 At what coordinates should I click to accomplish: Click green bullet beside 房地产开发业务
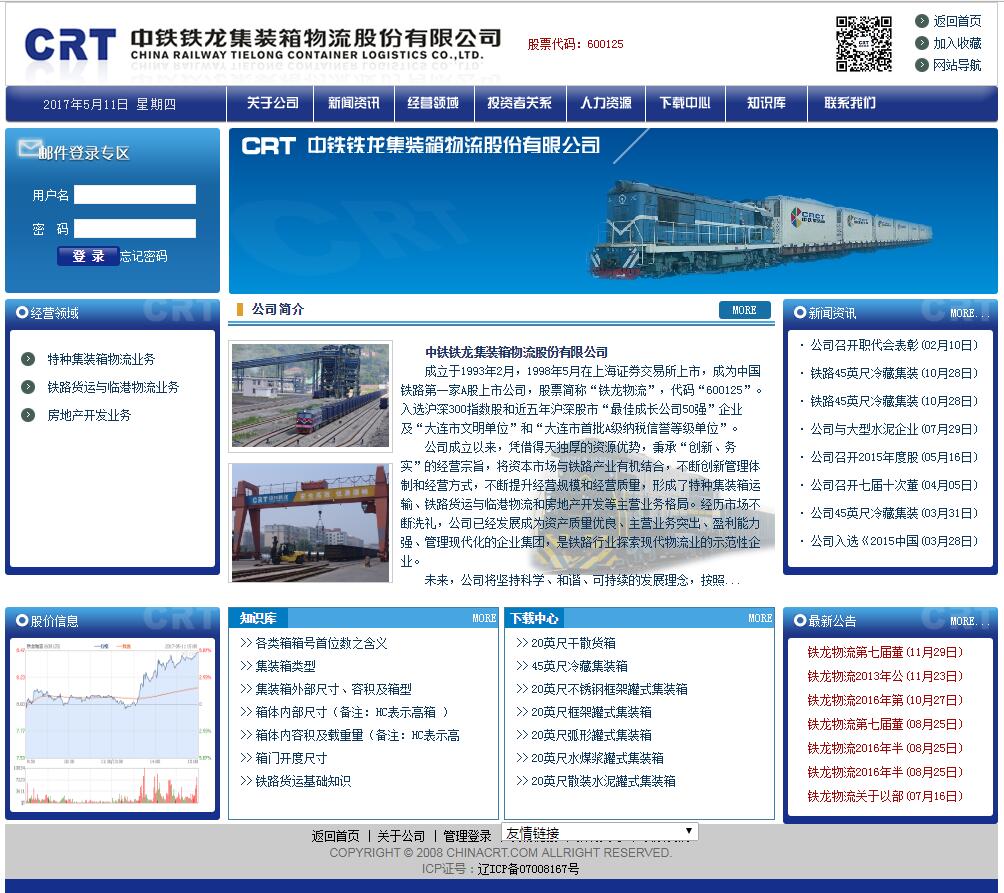click(28, 415)
